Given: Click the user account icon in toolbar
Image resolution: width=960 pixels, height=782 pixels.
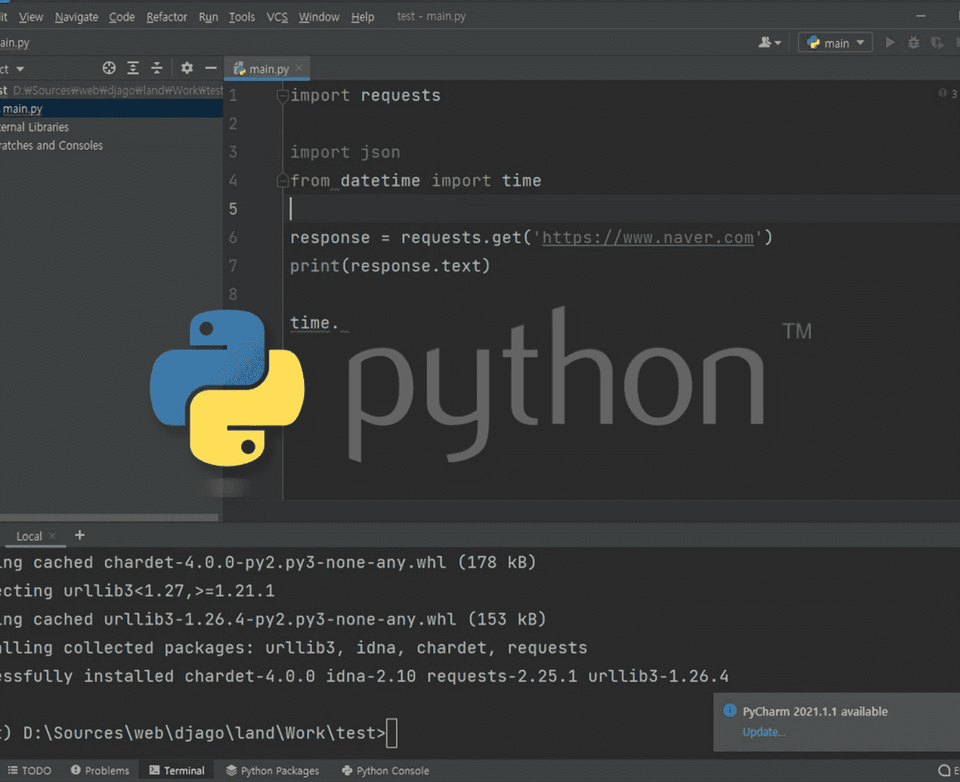Looking at the screenshot, I should [769, 43].
